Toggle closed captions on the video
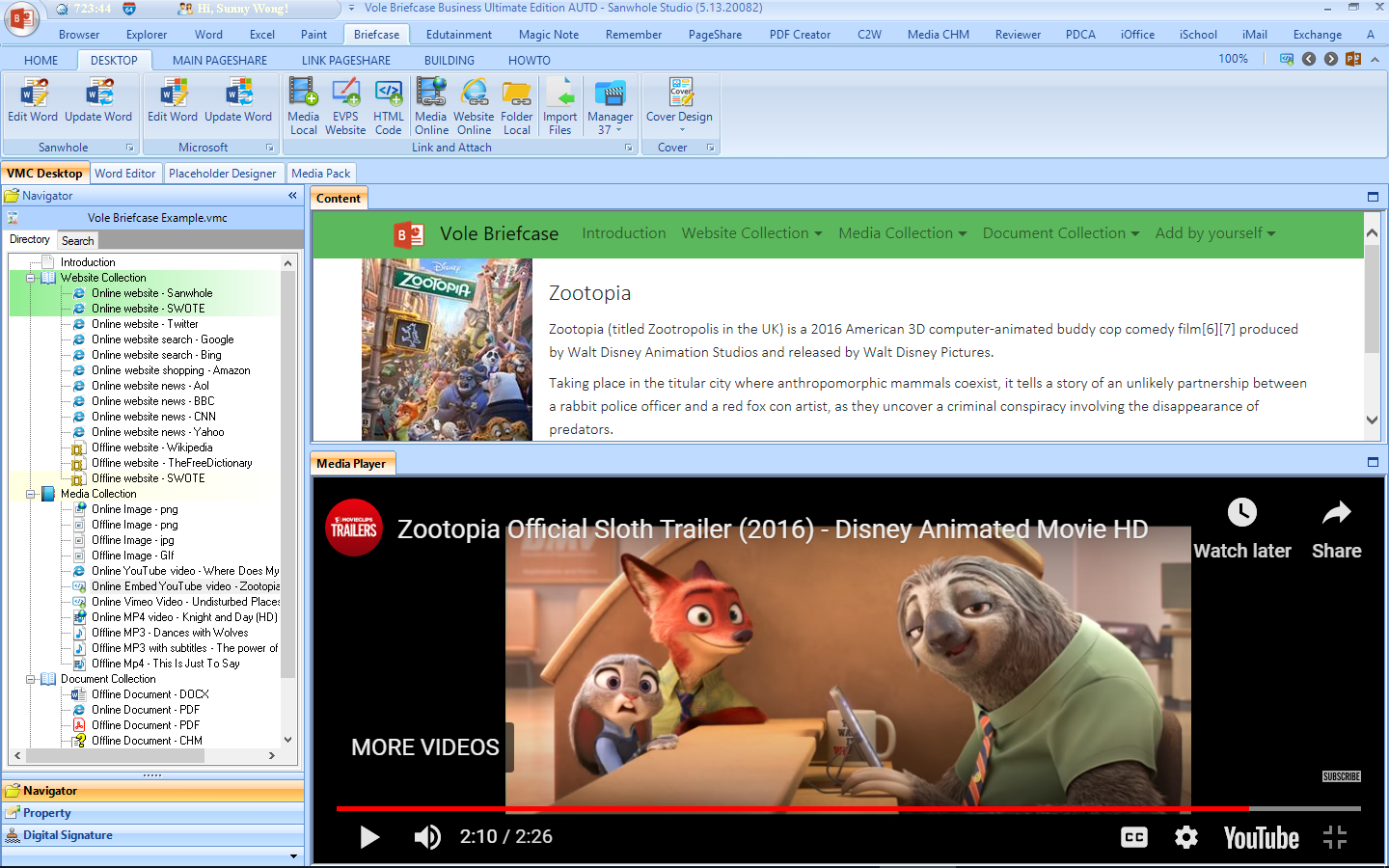Screen dimensions: 1389x868 click(1134, 837)
